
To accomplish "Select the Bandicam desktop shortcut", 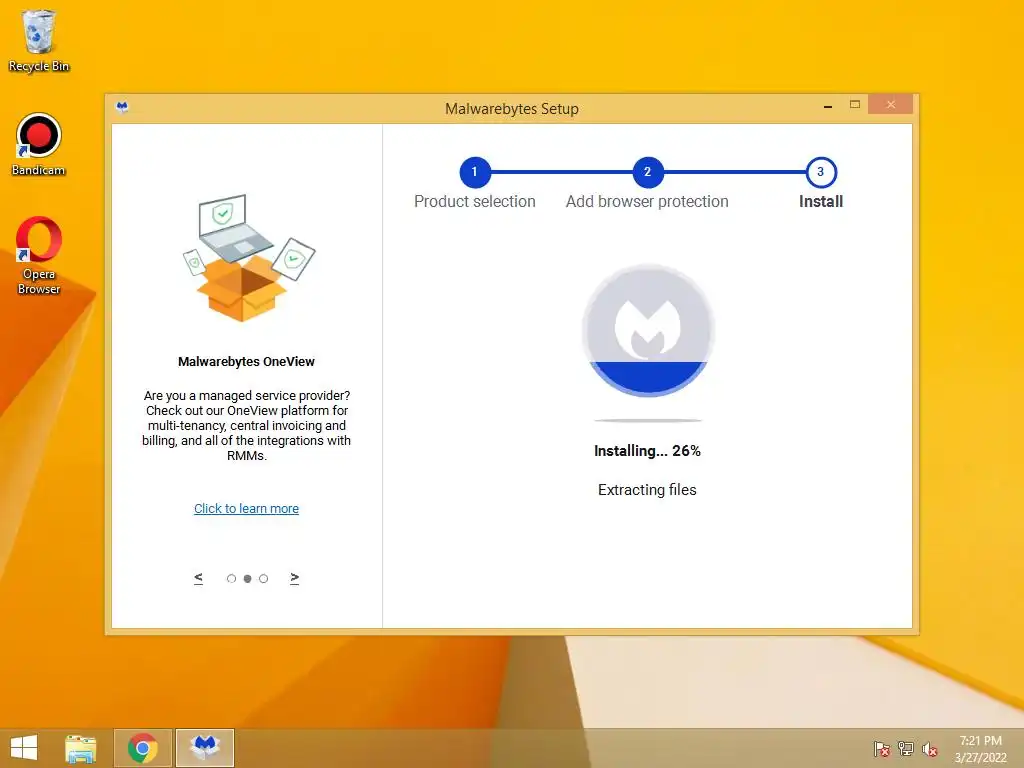I will pos(39,144).
